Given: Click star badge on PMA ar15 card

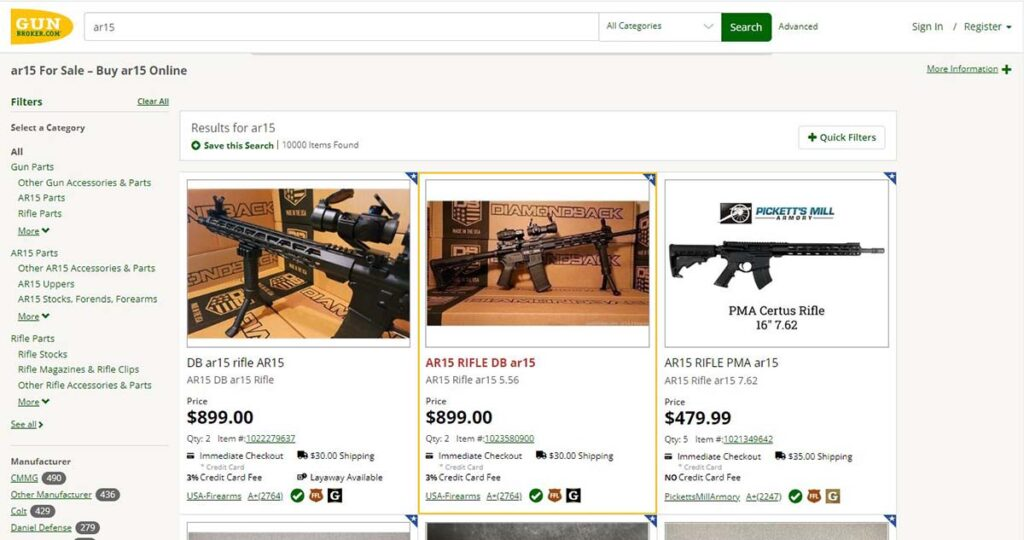Looking at the screenshot, I should 890,176.
